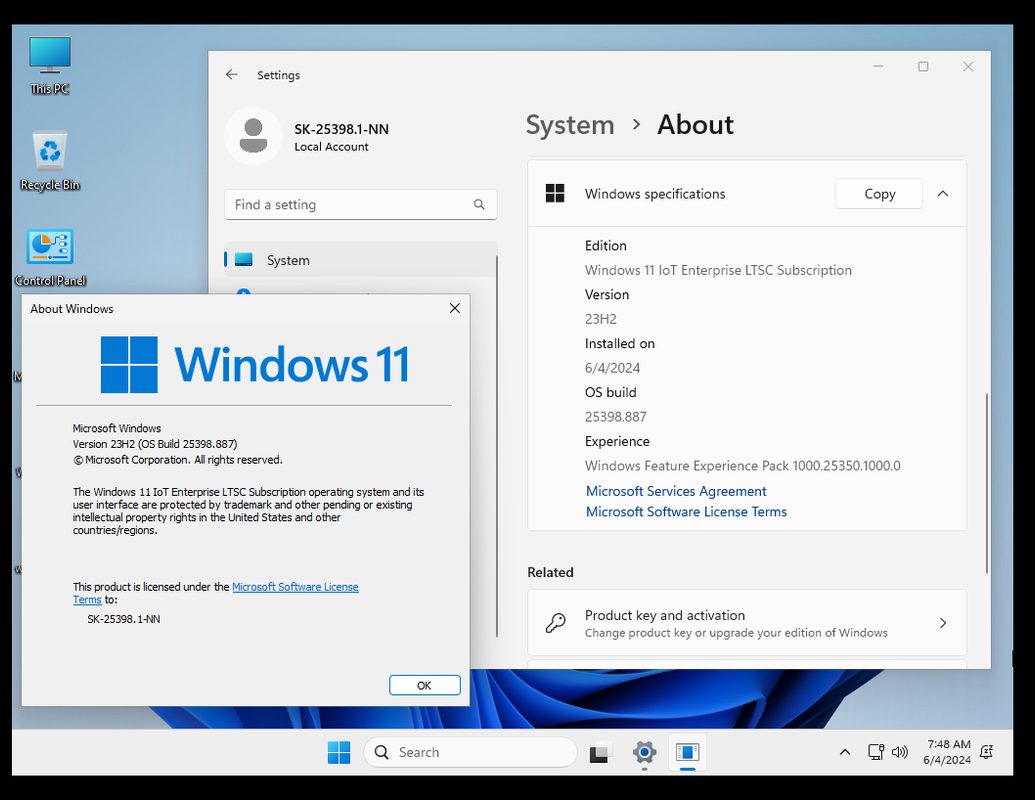This screenshot has width=1035, height=800.
Task: Click the Version value 23H2
Action: click(x=601, y=319)
